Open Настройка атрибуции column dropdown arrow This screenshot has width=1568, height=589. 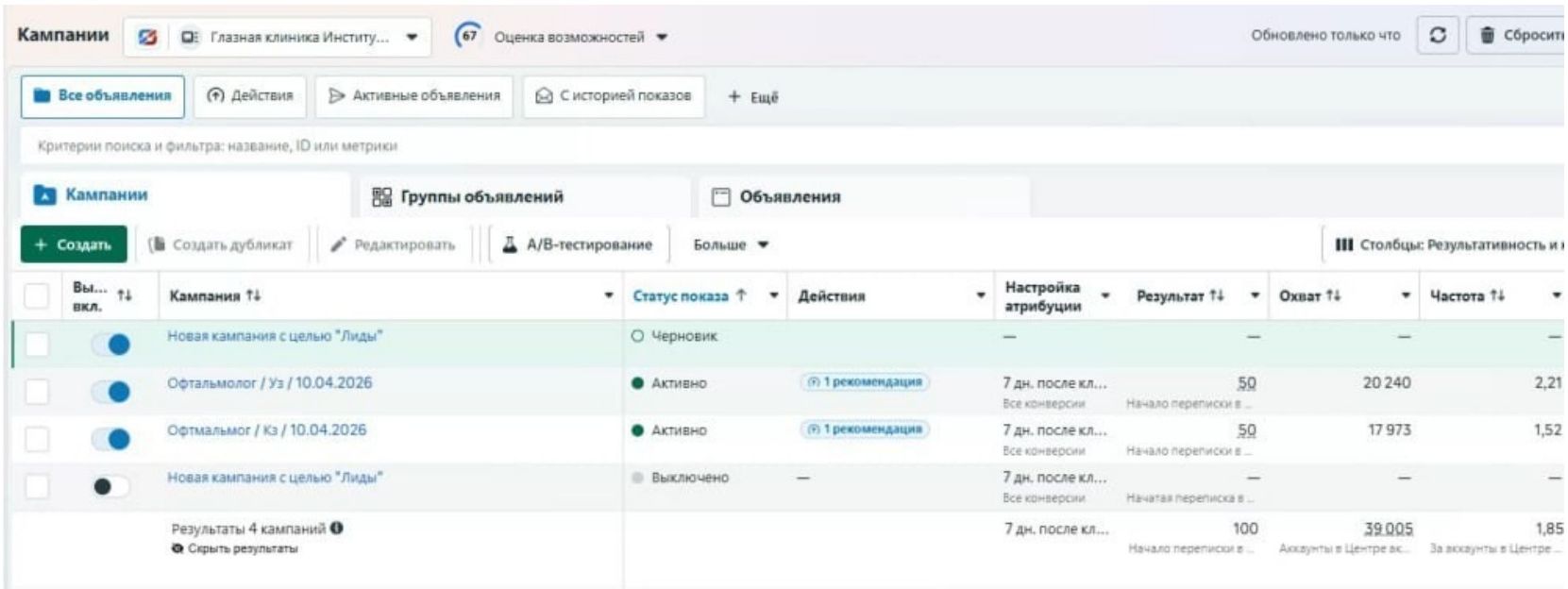tap(1105, 295)
